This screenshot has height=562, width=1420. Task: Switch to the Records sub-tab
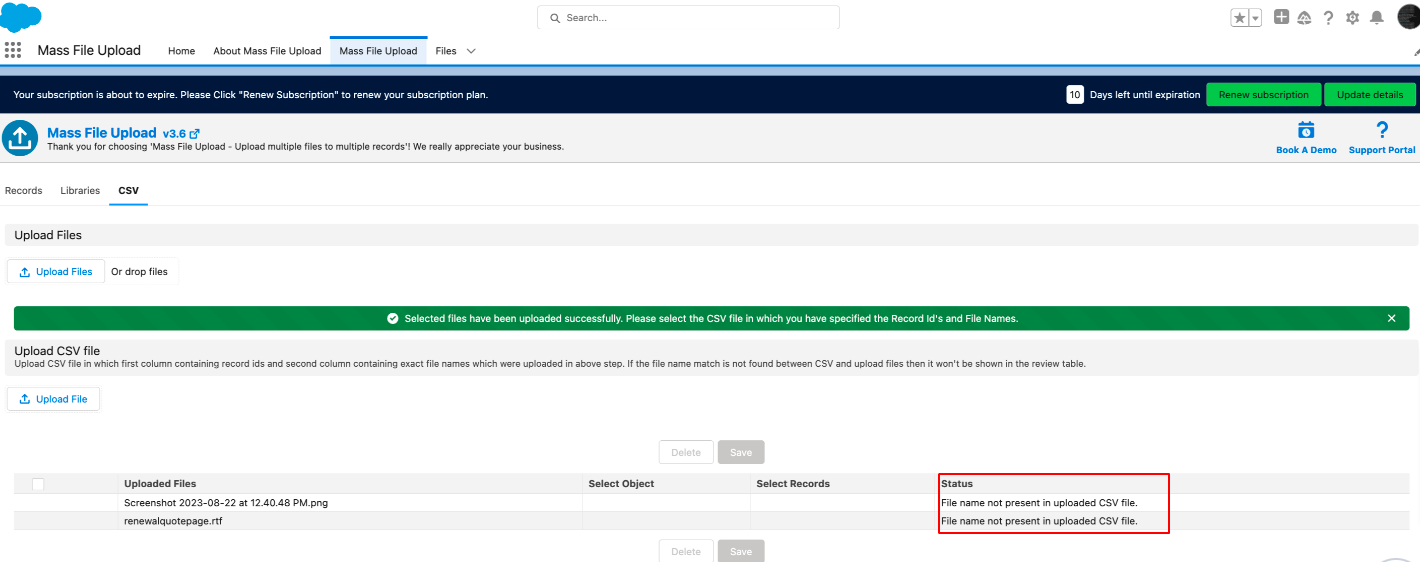[24, 190]
